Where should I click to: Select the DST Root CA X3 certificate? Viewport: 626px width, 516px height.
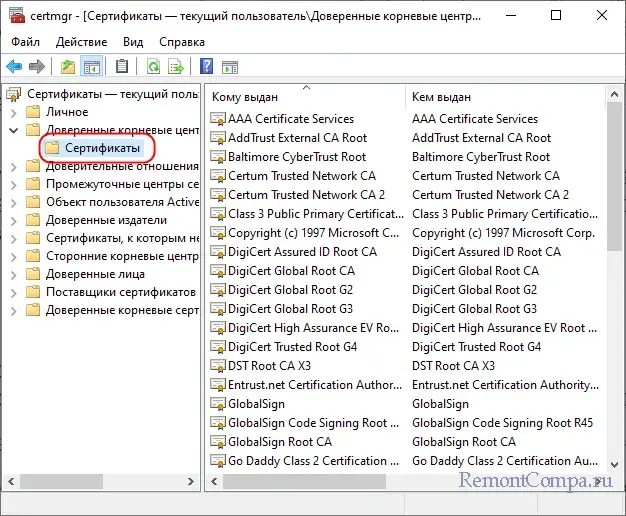pyautogui.click(x=269, y=366)
